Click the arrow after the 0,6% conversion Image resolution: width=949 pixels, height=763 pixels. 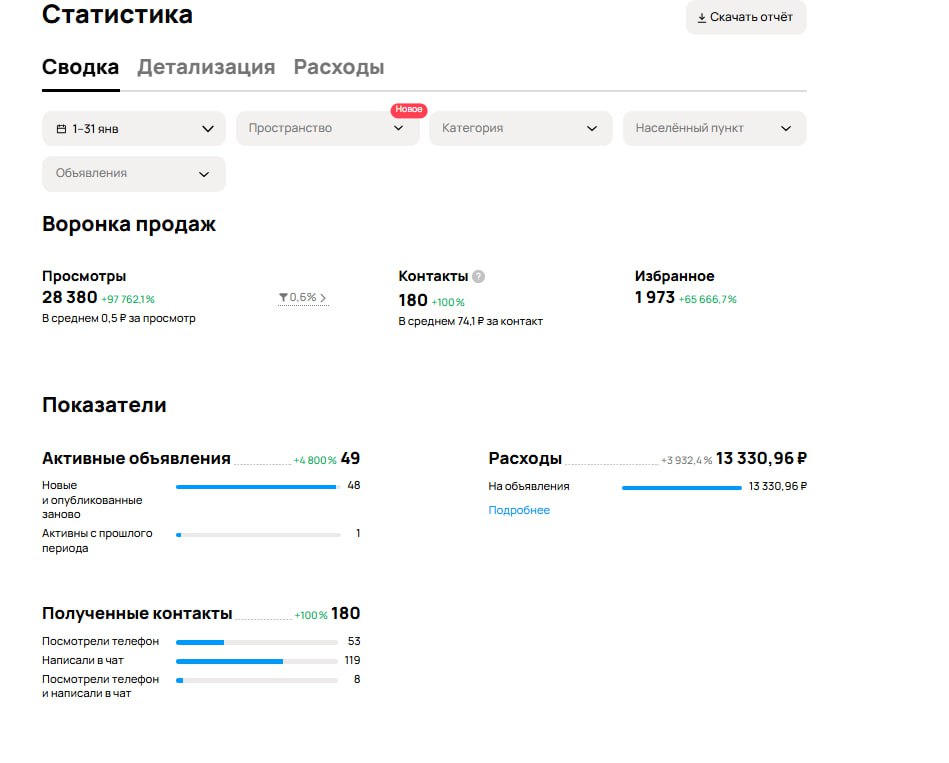tap(323, 298)
